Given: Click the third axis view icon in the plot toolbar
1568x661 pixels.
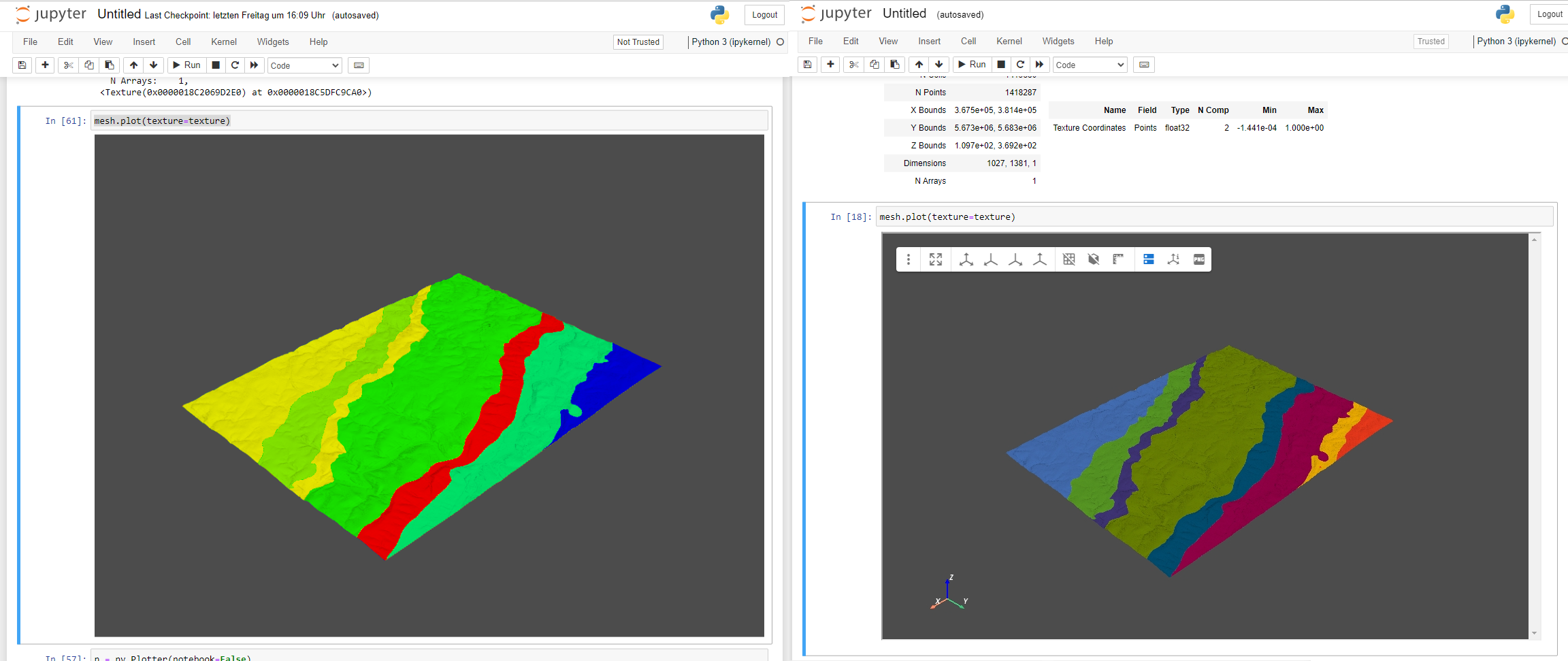Looking at the screenshot, I should 1015,259.
